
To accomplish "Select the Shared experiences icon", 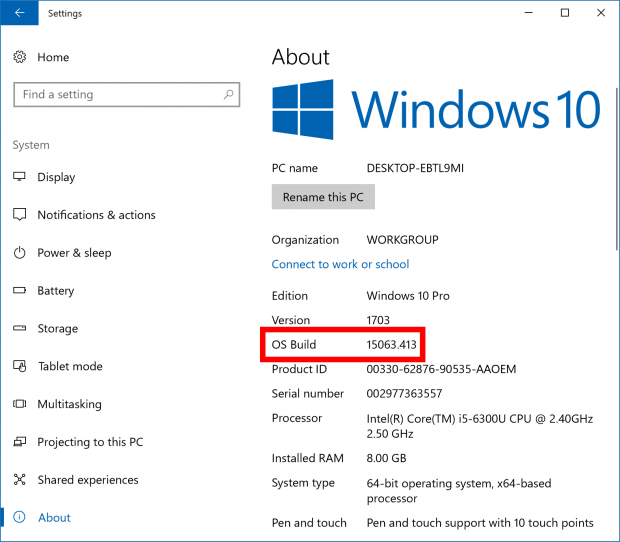I will [19, 480].
